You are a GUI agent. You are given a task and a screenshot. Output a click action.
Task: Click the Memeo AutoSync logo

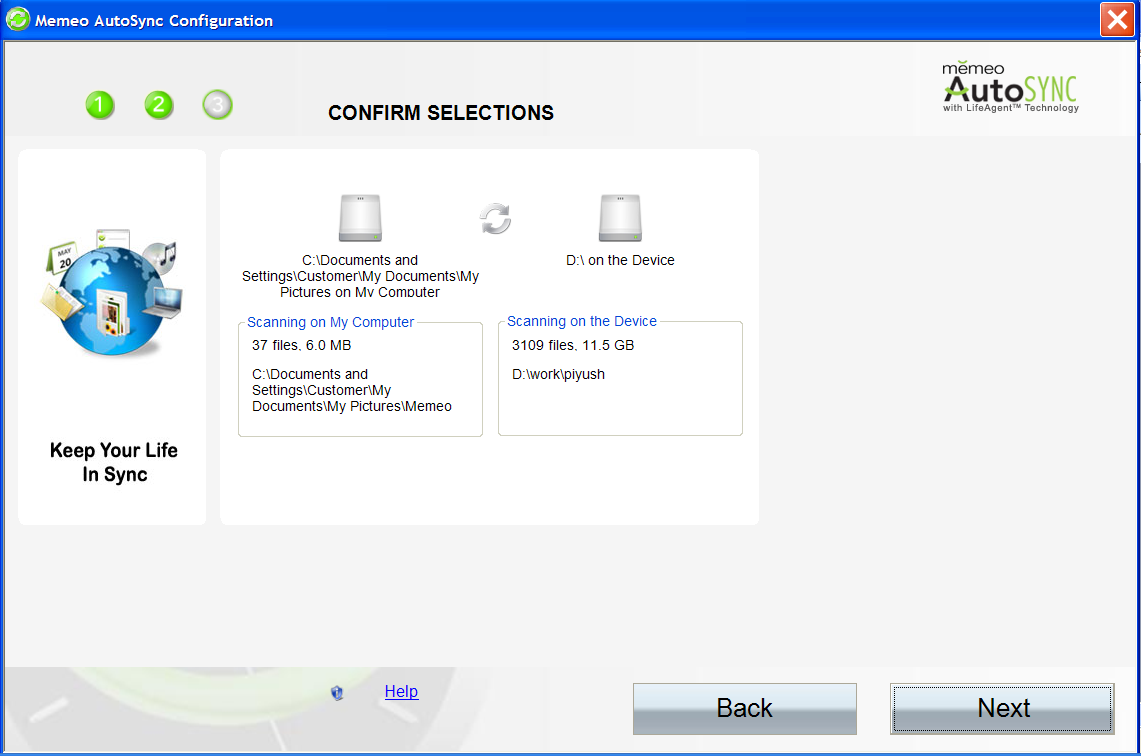pos(1010,87)
